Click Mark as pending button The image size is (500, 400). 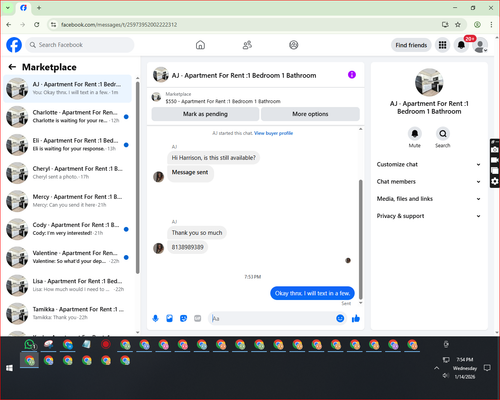(205, 114)
